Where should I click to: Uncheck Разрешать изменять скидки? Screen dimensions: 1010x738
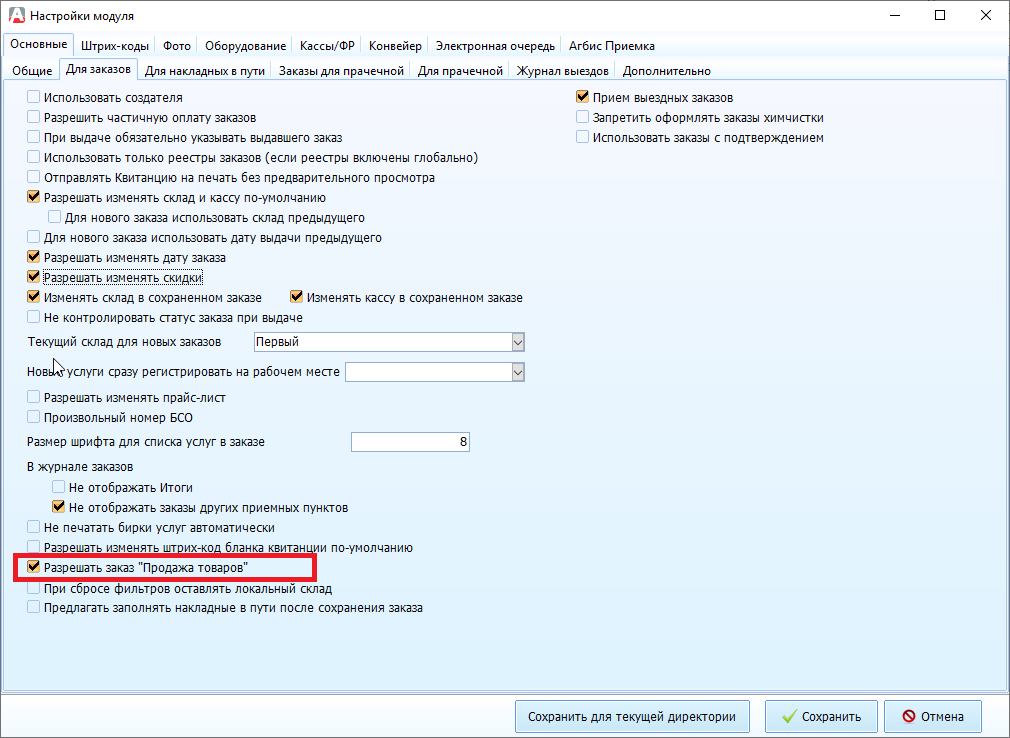33,277
